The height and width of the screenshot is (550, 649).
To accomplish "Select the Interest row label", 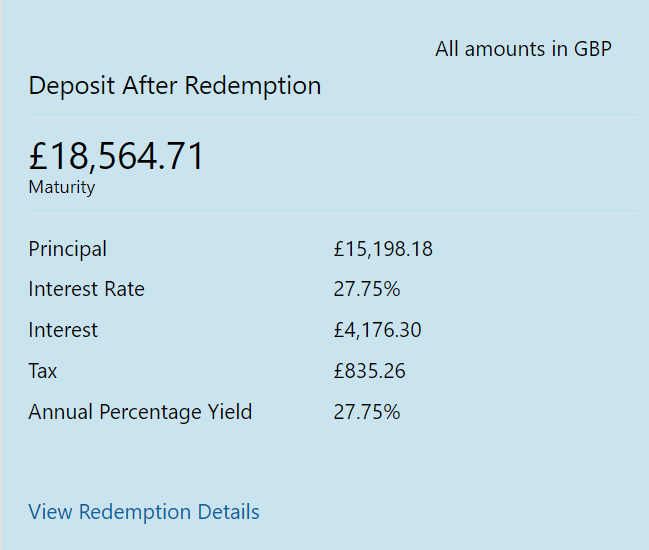I will 63,330.
